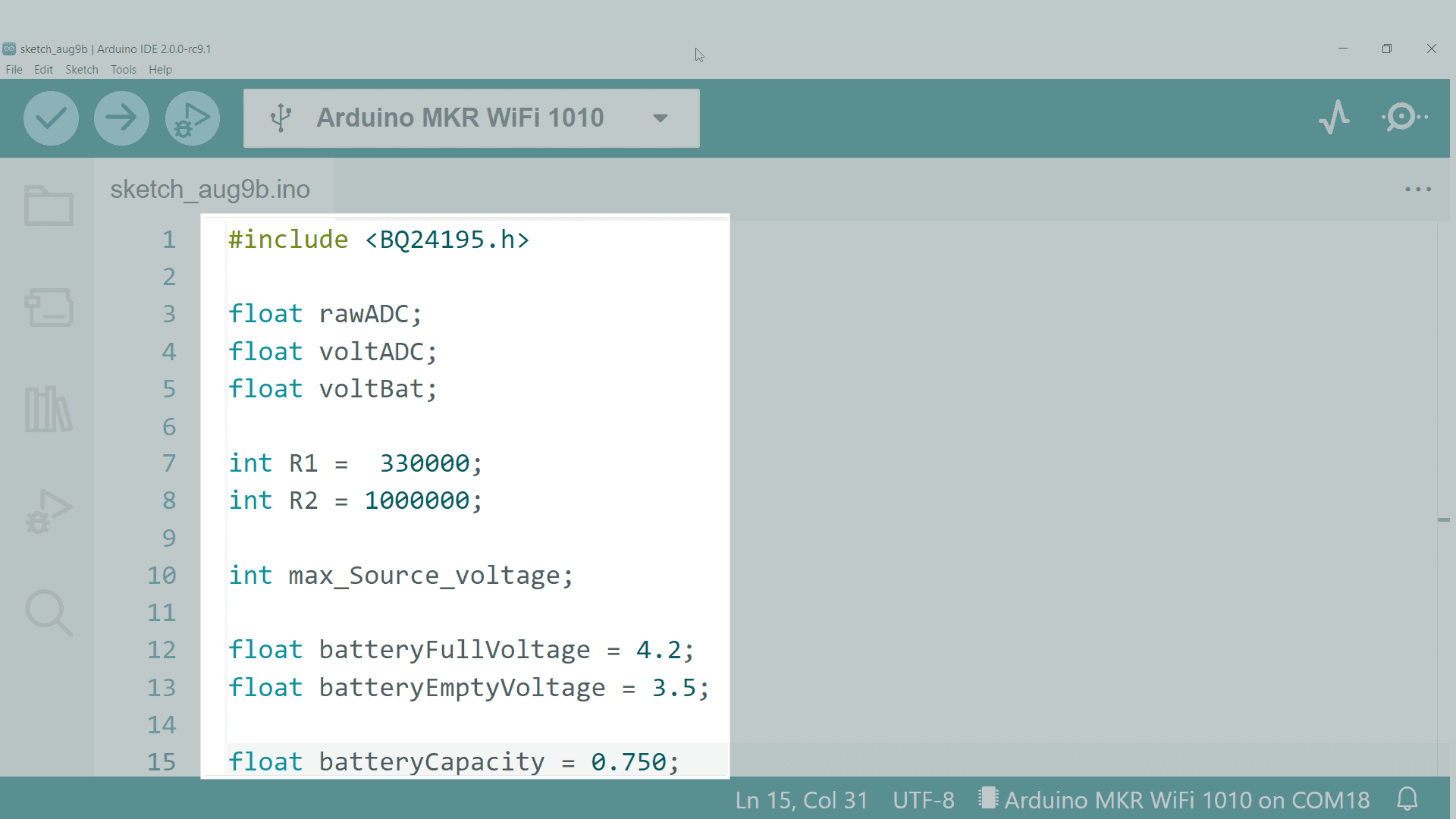Select the sketch_aug9b.ino tab
Screen dimensions: 1456x819
tap(210, 190)
